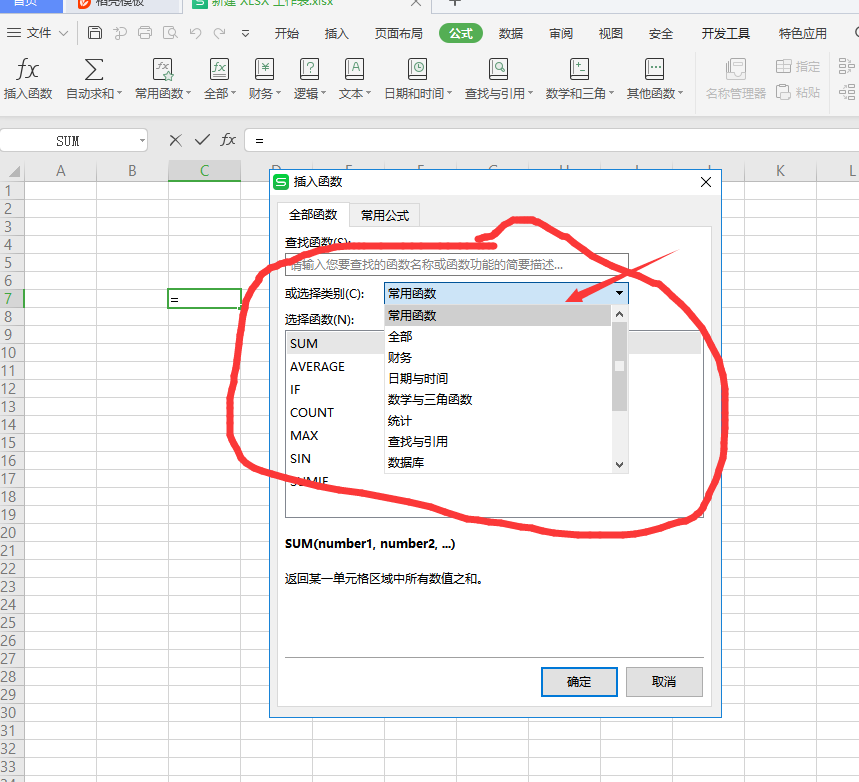Open the Text (文本) functions icon
This screenshot has width=859, height=782.
tap(354, 70)
